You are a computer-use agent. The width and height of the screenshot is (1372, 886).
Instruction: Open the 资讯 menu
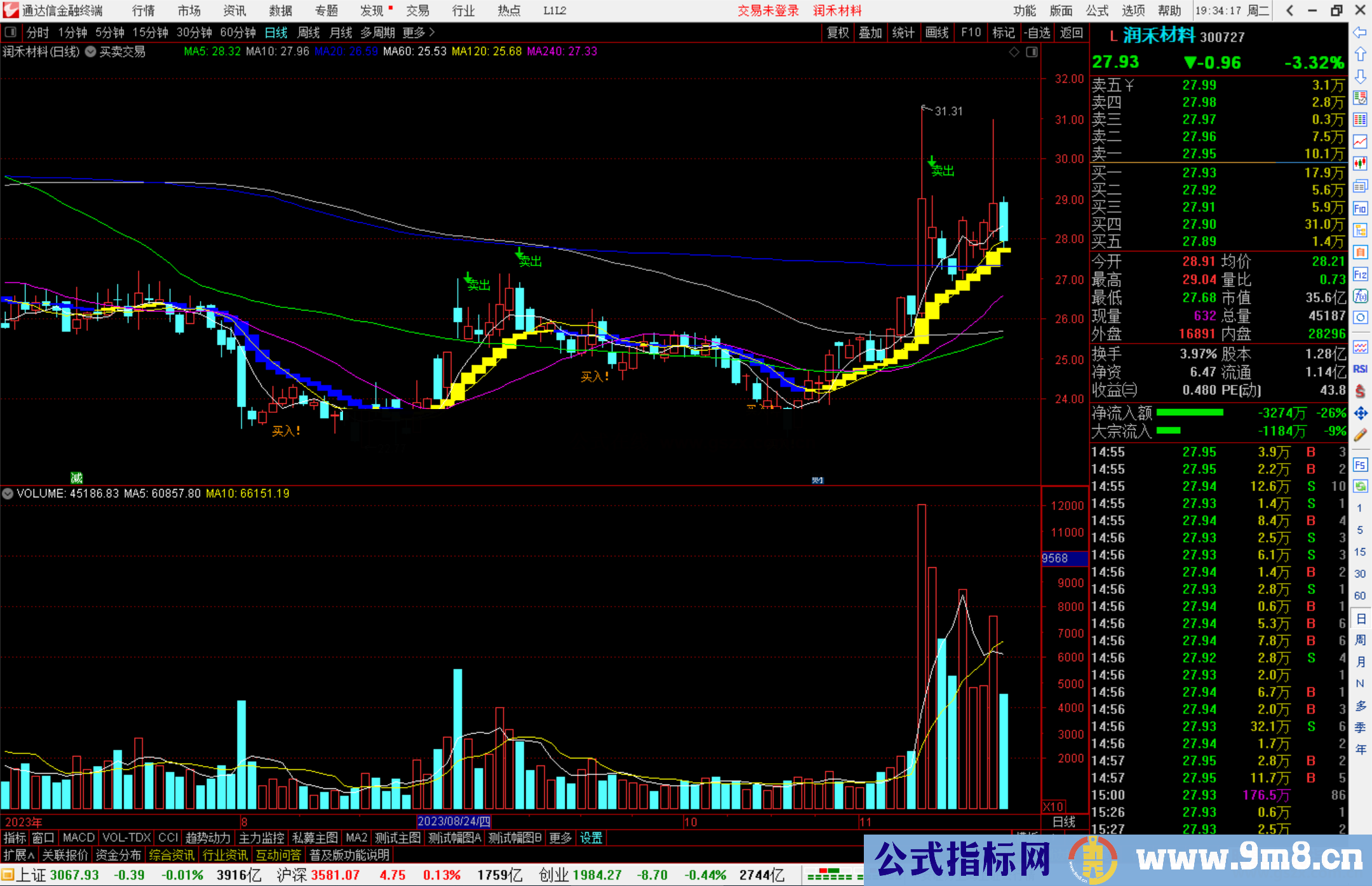tap(235, 11)
